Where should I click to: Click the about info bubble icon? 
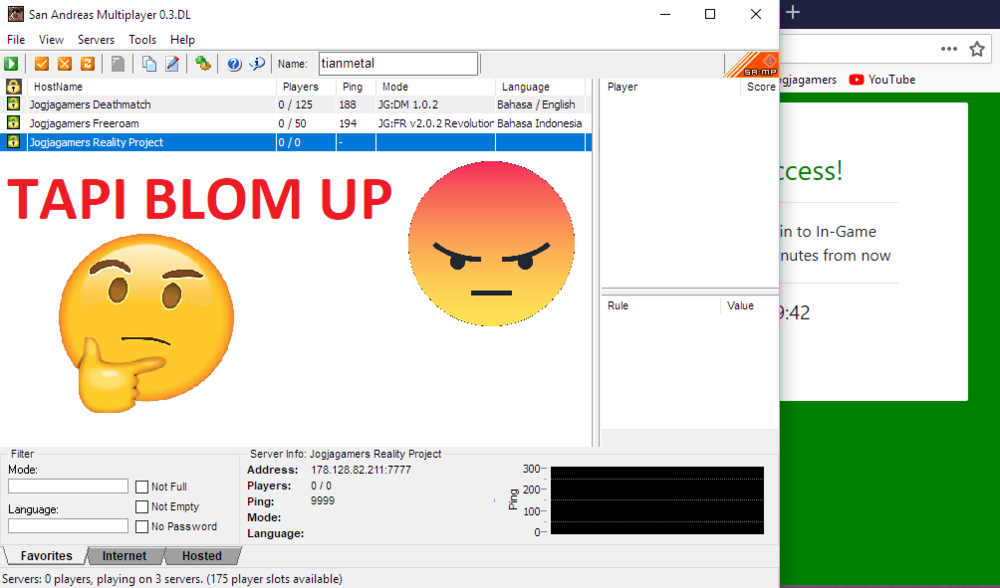[257, 64]
